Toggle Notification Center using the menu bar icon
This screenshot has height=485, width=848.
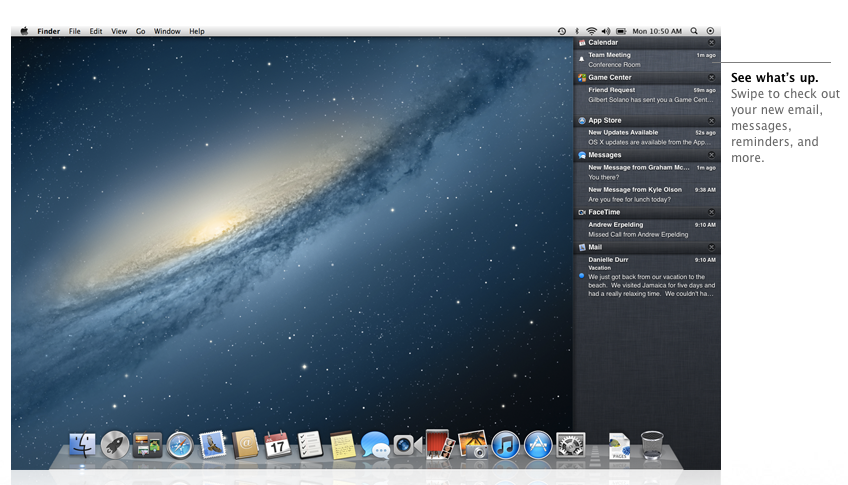(710, 31)
